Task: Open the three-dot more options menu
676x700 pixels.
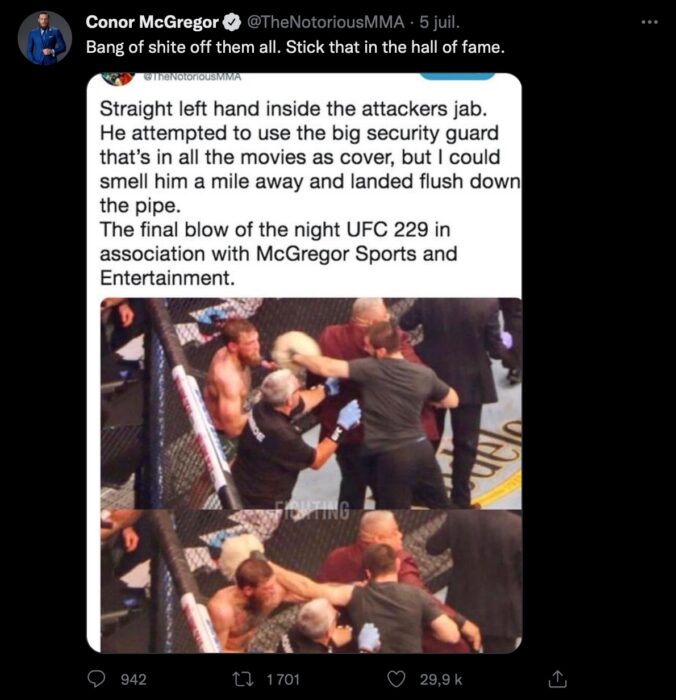Action: click(650, 22)
